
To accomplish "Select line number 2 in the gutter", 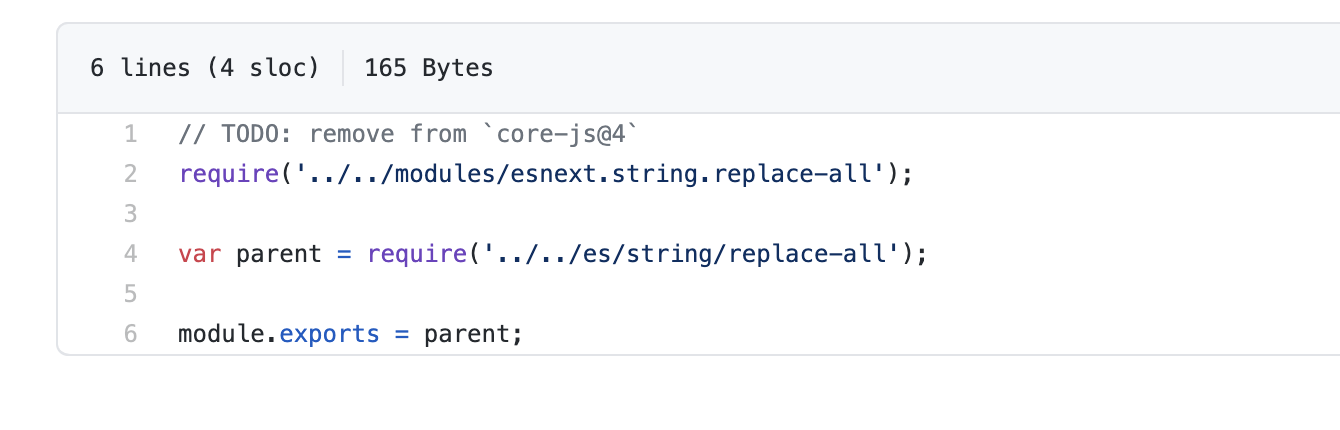I will (x=130, y=174).
